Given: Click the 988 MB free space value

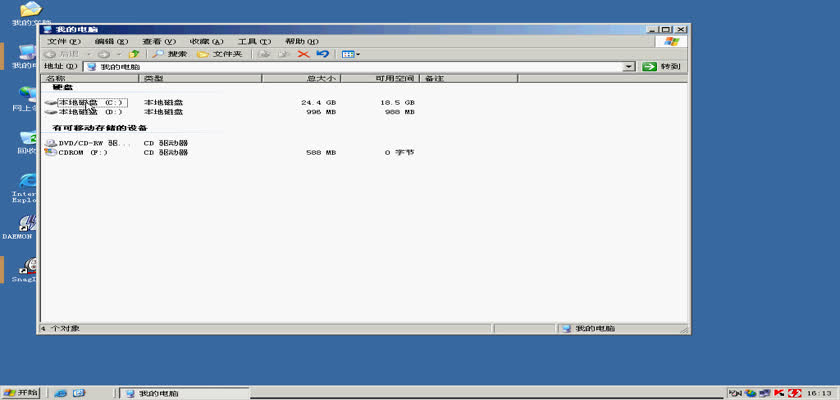Looking at the screenshot, I should pyautogui.click(x=399, y=112).
